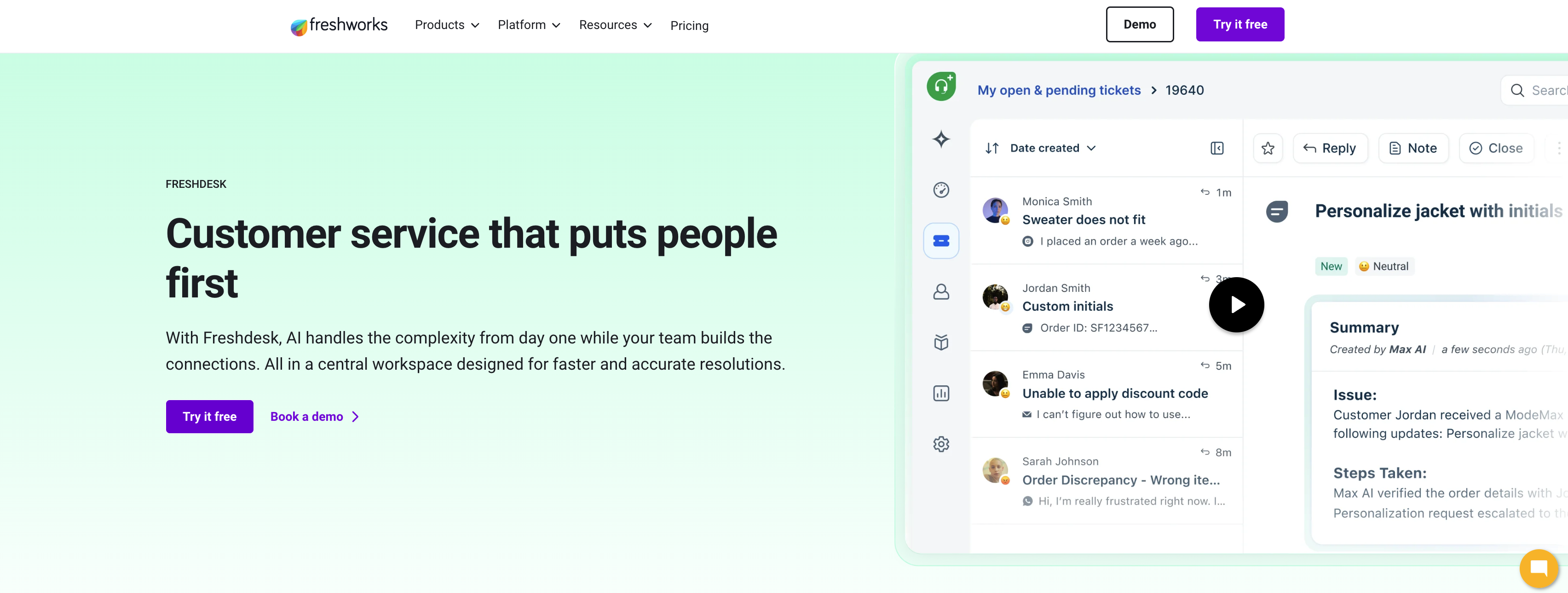The width and height of the screenshot is (1568, 593).
Task: Open the Products menu
Action: (x=447, y=25)
